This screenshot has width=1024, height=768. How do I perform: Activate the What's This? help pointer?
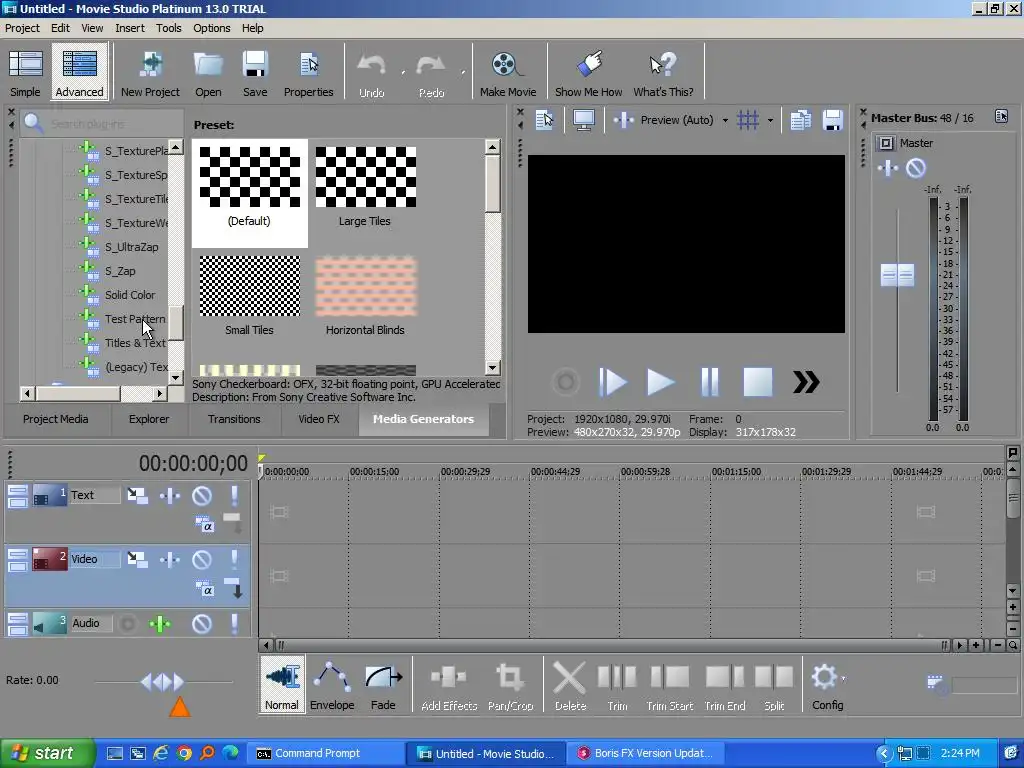tap(663, 72)
